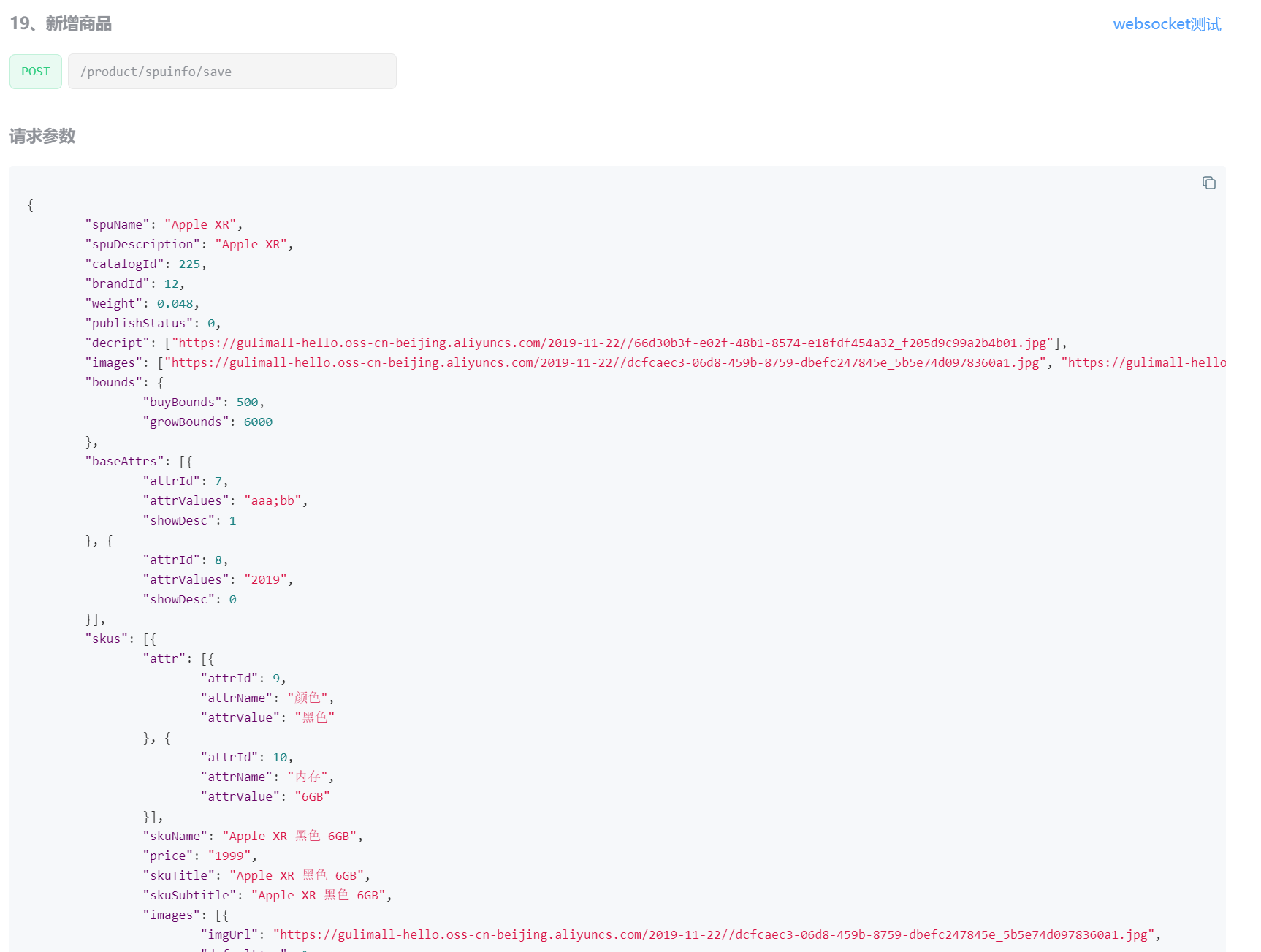Click the "attrName": "颜色" line
Viewport: 1261px width, 952px height.
[x=267, y=698]
